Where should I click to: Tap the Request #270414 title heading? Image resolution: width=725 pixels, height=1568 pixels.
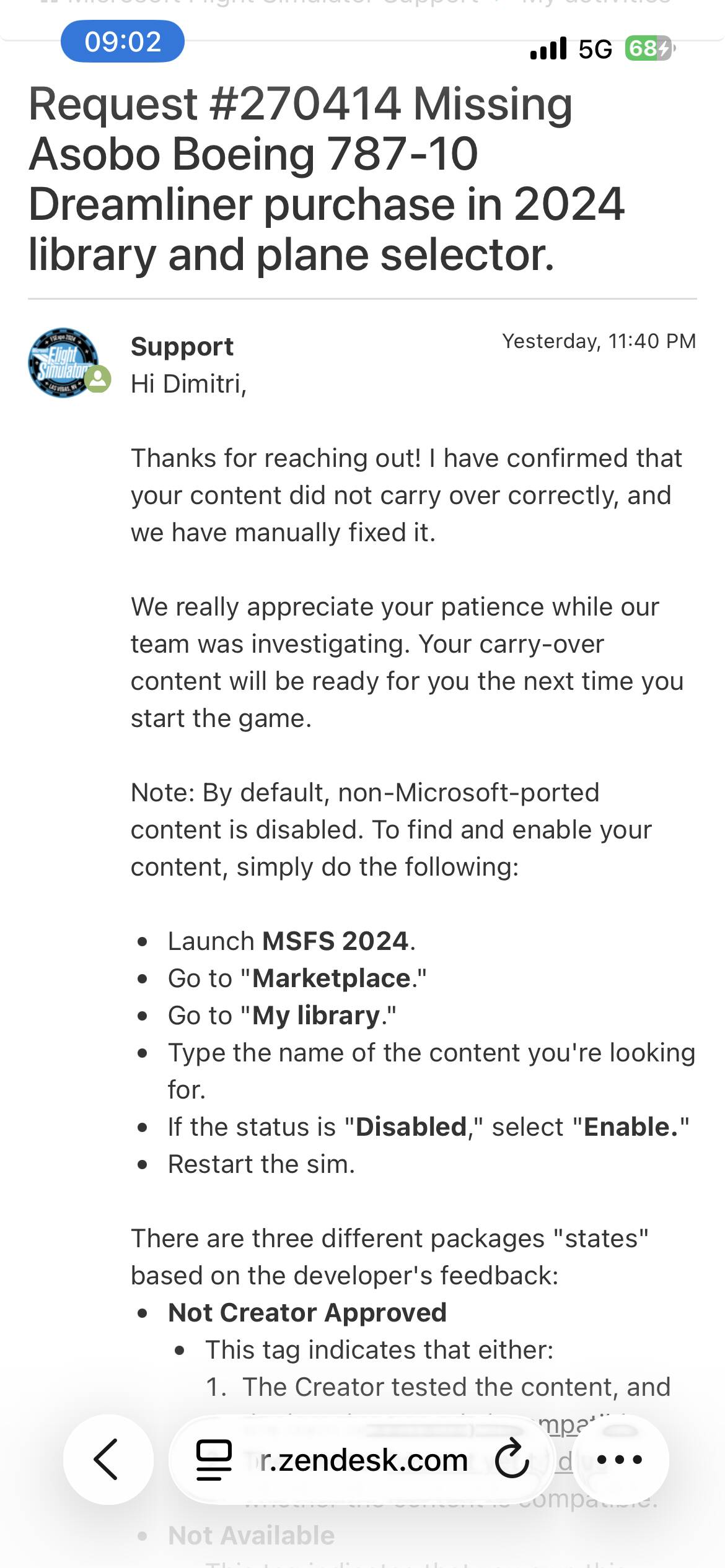326,179
